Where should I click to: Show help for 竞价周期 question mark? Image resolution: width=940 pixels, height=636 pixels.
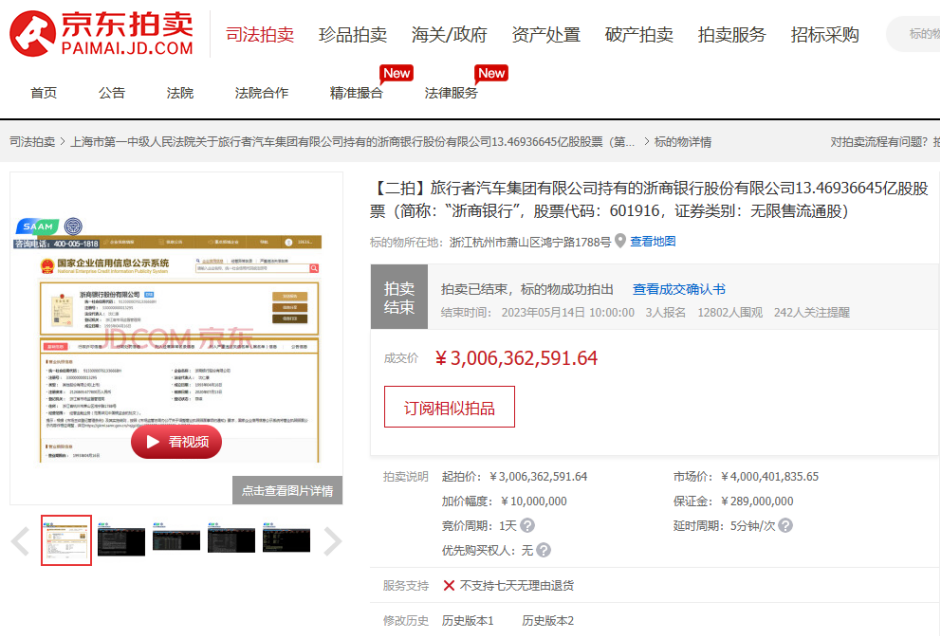[528, 526]
